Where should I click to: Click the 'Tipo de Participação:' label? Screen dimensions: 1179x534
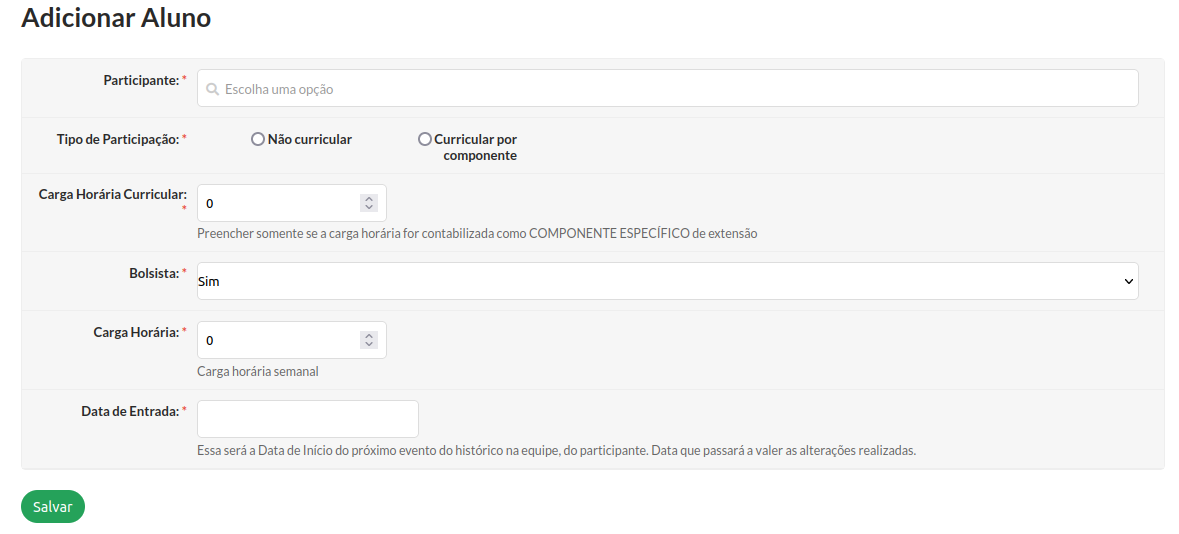117,139
